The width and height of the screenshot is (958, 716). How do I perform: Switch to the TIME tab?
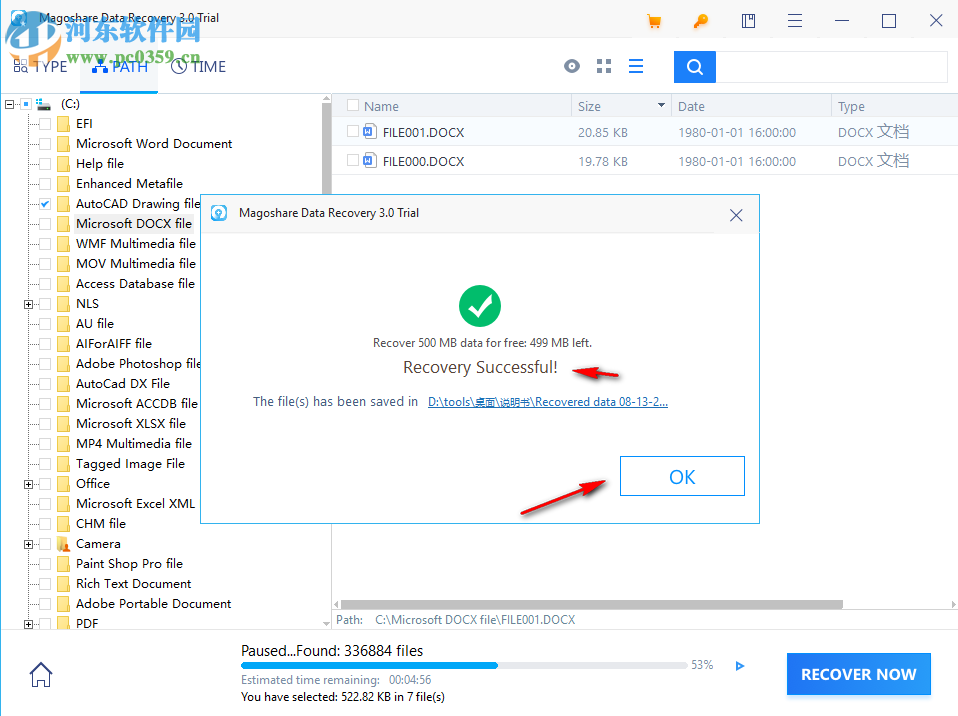click(x=197, y=66)
